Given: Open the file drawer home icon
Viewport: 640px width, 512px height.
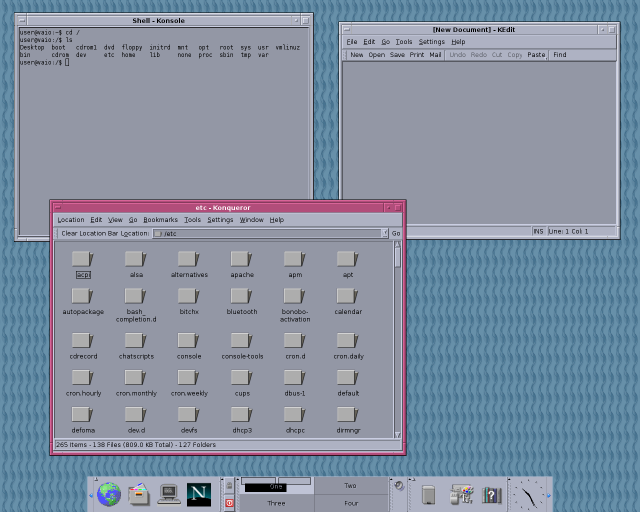Looking at the screenshot, I should 138,494.
